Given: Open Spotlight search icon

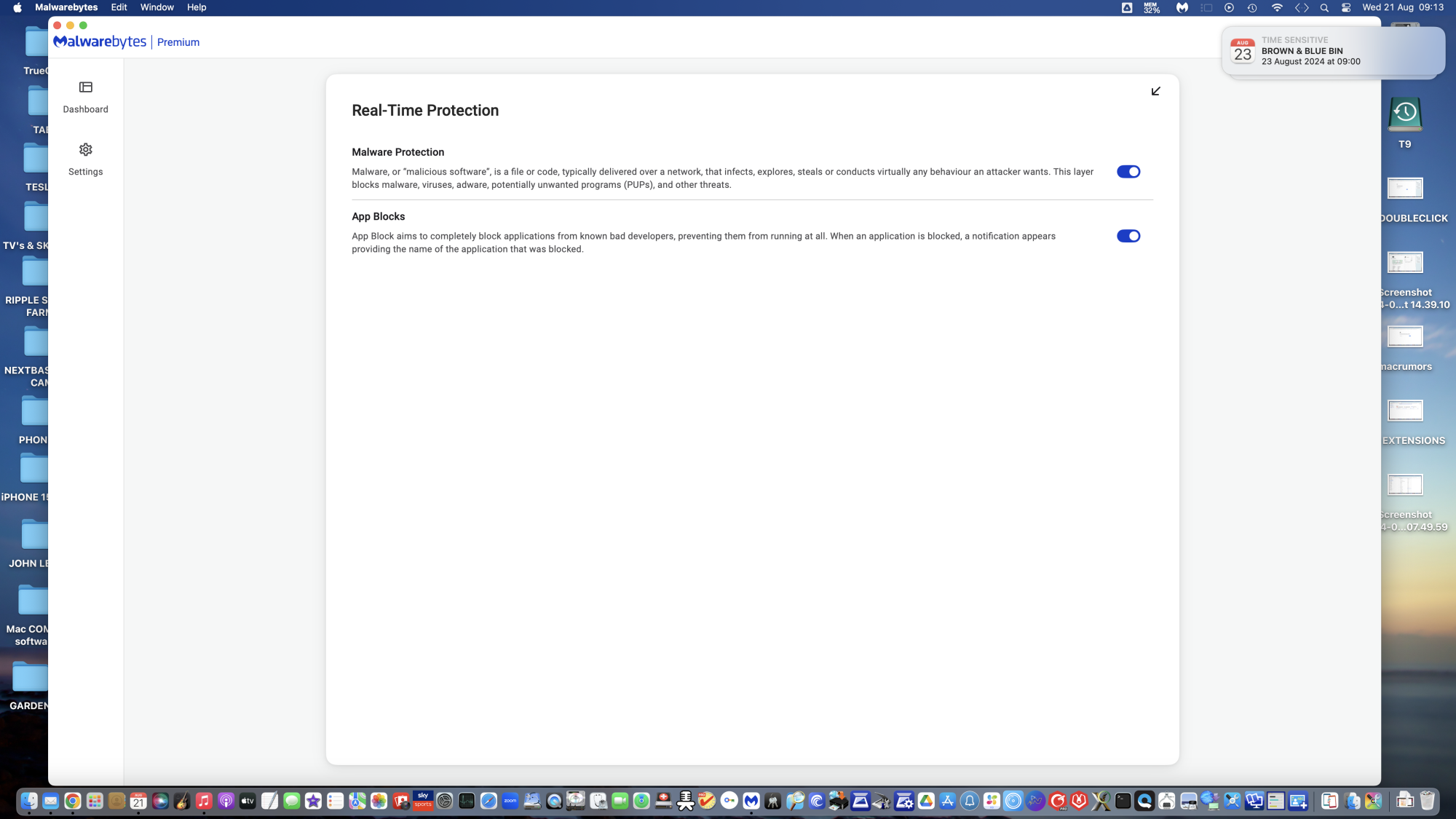Looking at the screenshot, I should coord(1324,7).
